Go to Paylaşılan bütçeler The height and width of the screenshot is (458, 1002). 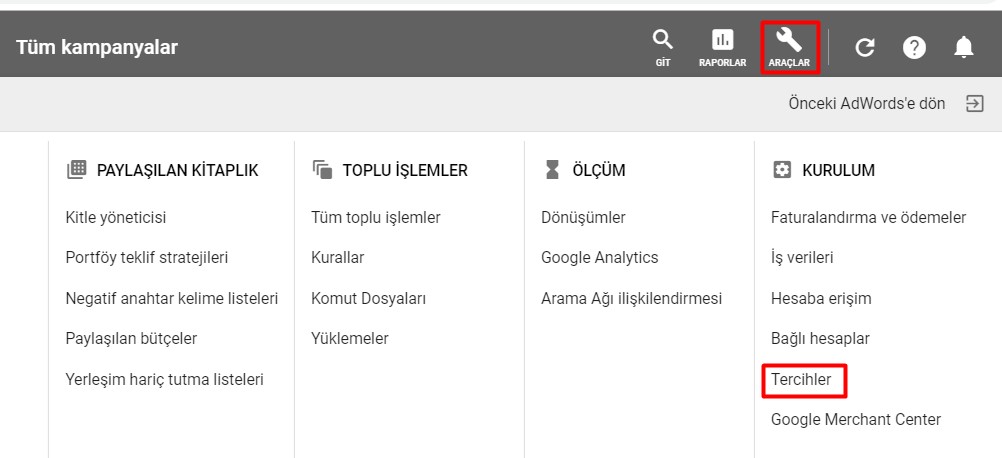[x=131, y=338]
